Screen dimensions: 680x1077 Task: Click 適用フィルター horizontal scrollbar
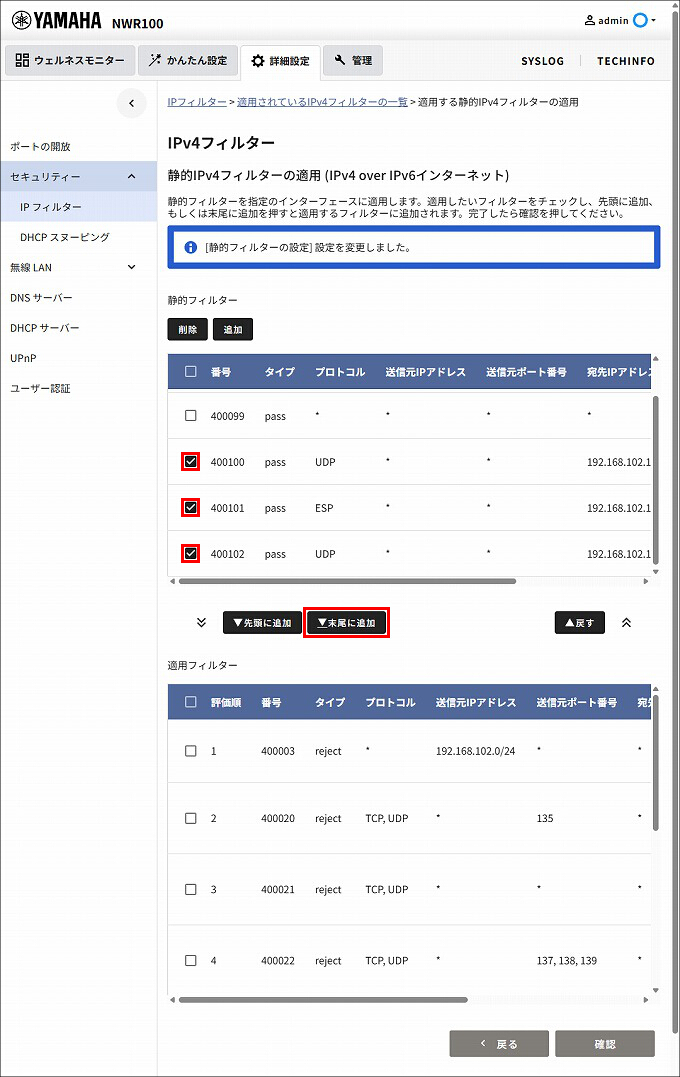pyautogui.click(x=323, y=1000)
